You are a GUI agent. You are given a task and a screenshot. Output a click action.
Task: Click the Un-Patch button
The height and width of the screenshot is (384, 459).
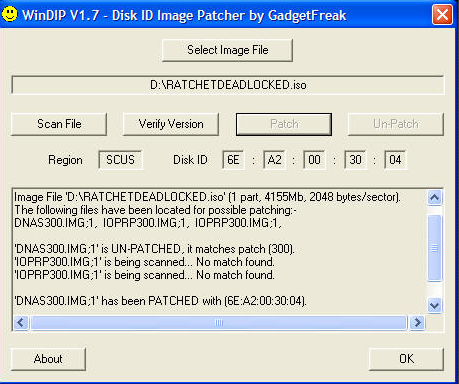(396, 124)
